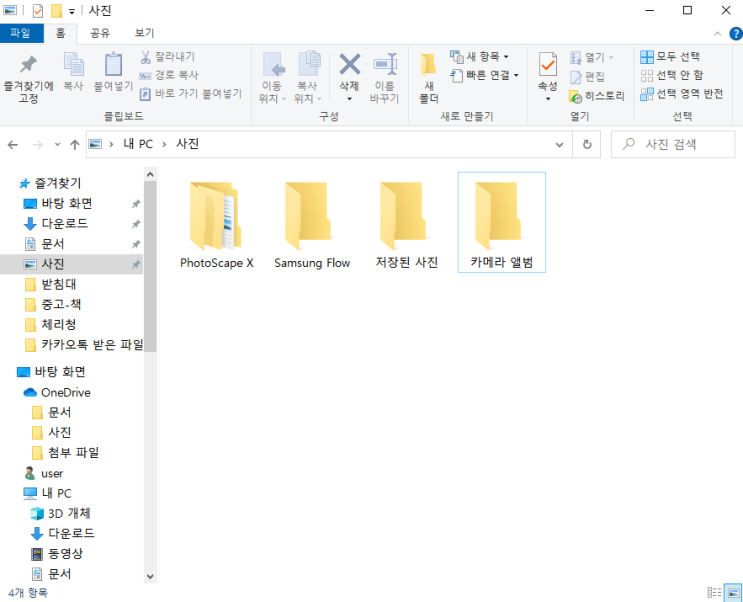Open the 새 항목 dropdown
743x602 pixels.
(x=480, y=57)
